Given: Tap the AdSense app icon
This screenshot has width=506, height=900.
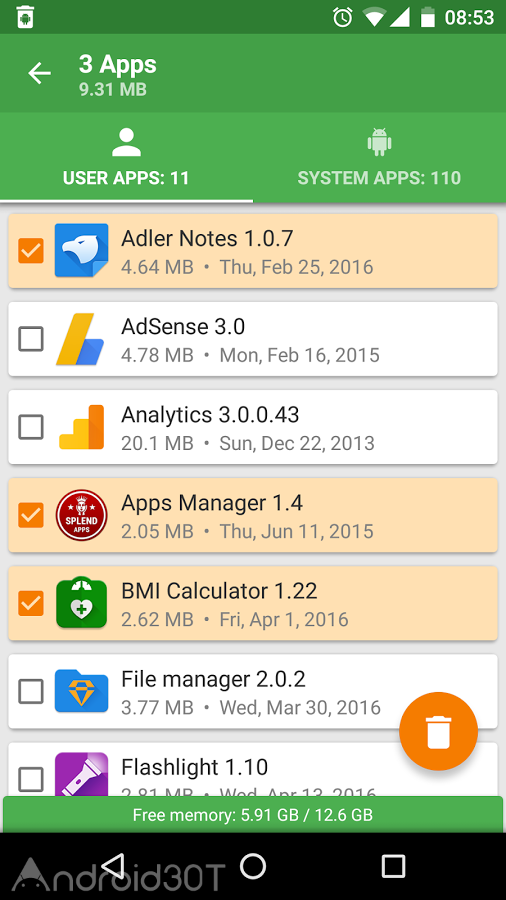Looking at the screenshot, I should (x=80, y=339).
